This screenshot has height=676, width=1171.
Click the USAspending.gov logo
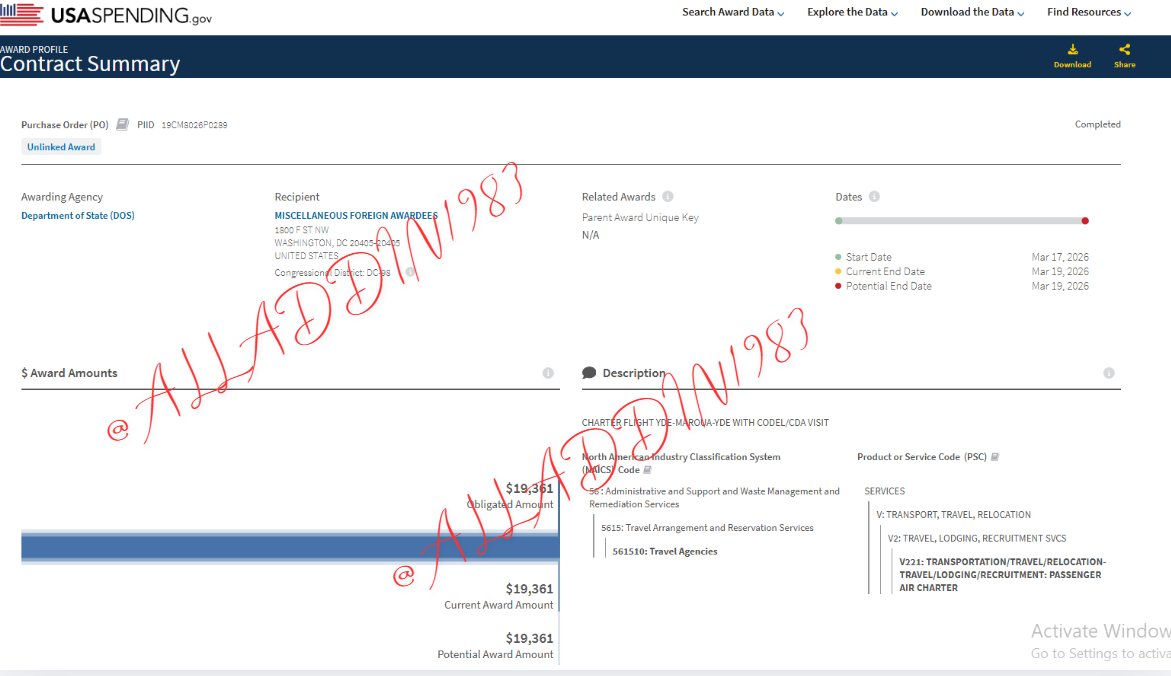[x=106, y=14]
